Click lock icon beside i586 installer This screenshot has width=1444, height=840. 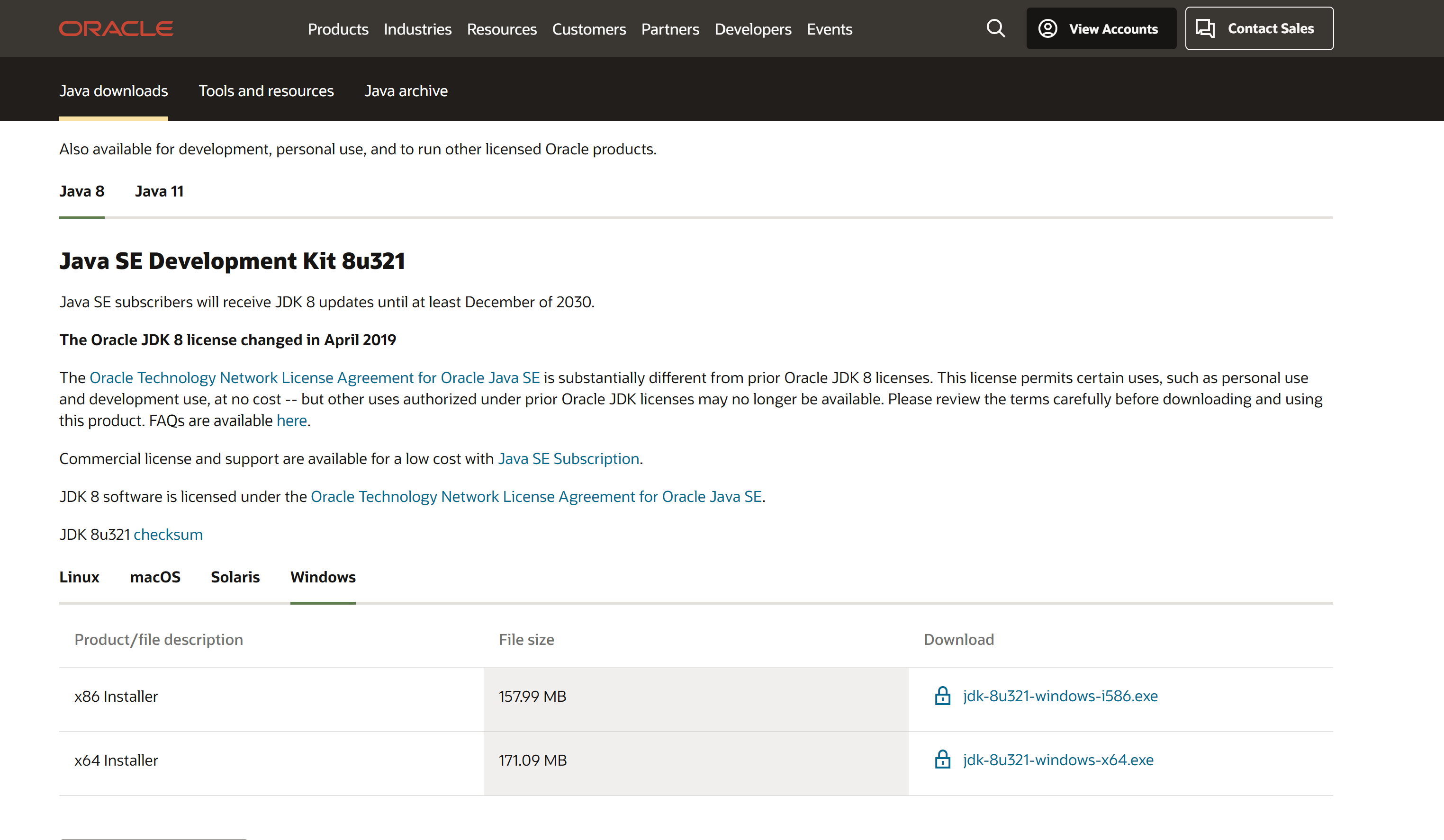(x=942, y=696)
